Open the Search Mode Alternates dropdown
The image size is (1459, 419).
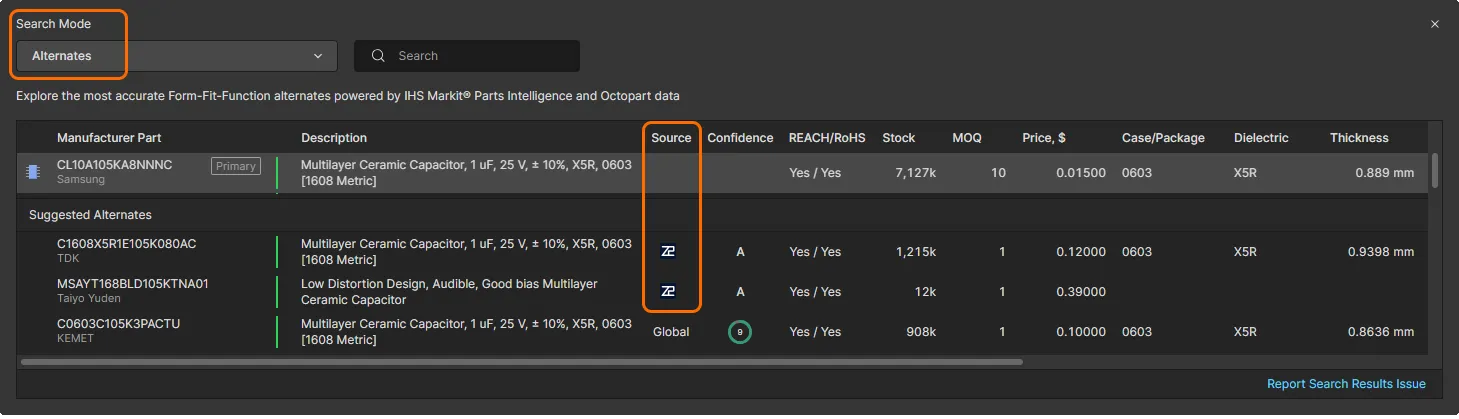point(176,56)
